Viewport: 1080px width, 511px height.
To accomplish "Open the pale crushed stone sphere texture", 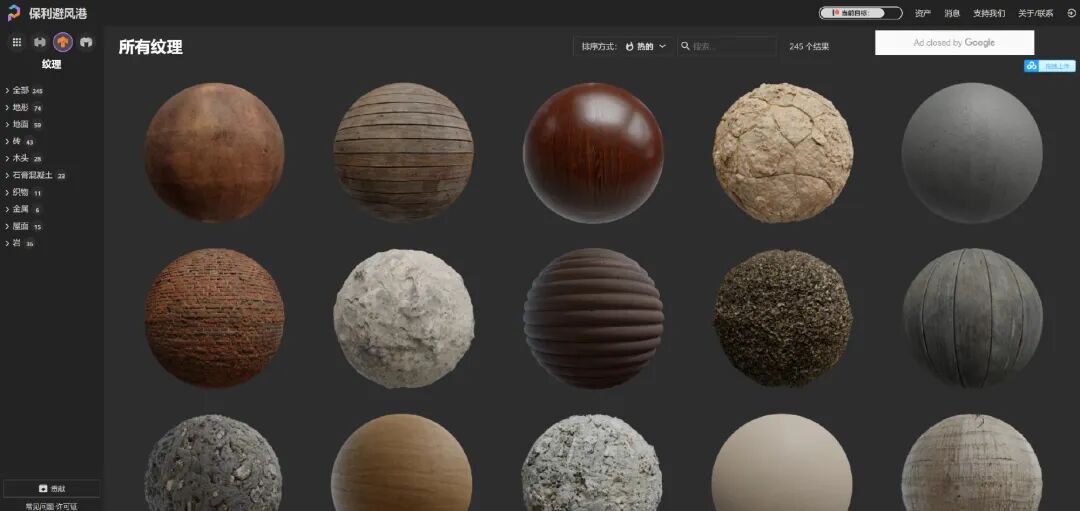I will (x=592, y=463).
